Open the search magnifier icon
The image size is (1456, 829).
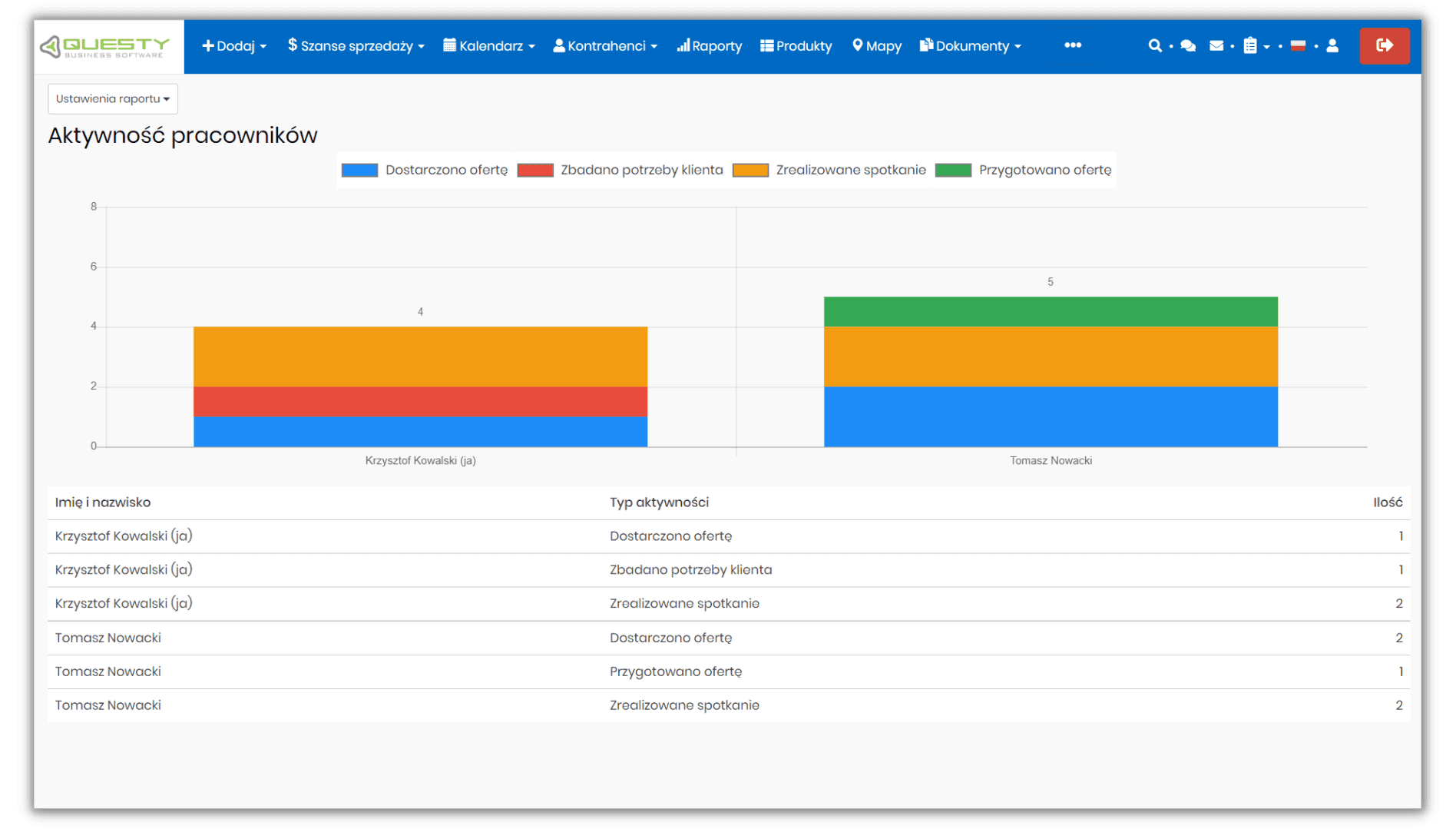click(x=1154, y=46)
